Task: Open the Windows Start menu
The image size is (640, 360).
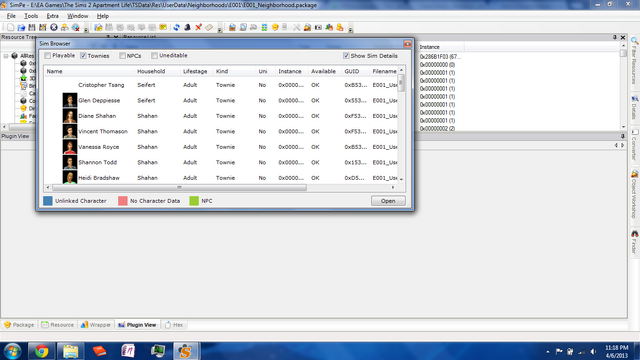Action: tap(12, 351)
